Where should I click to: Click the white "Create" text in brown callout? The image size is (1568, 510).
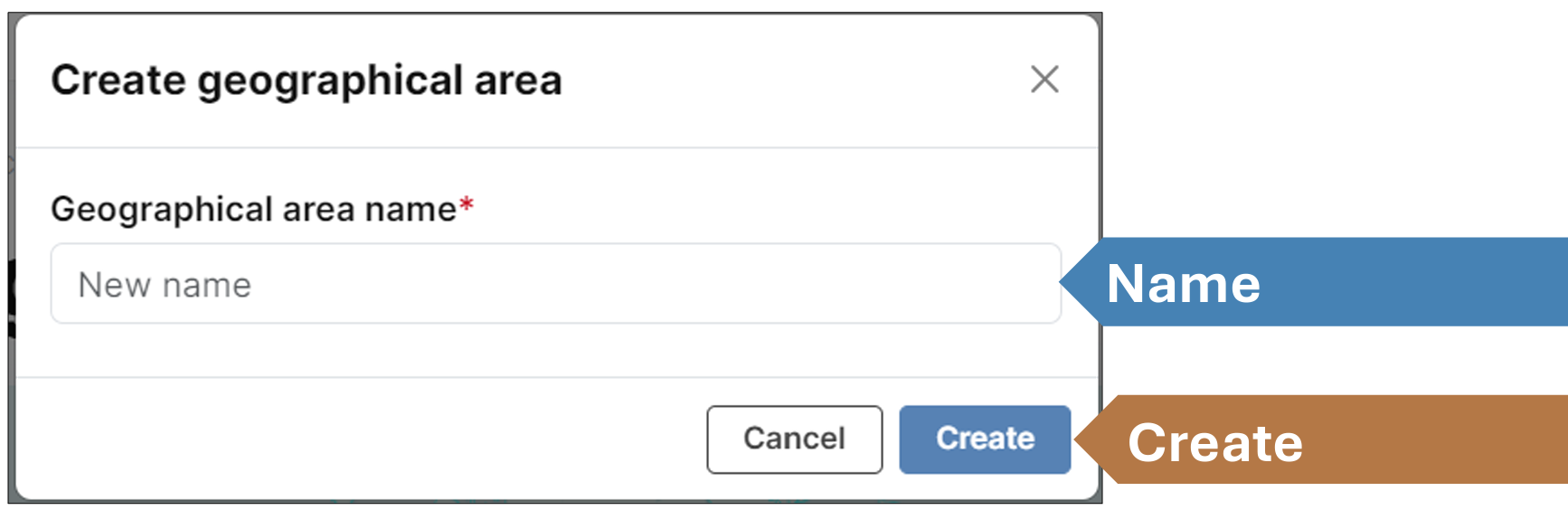pos(1214,443)
